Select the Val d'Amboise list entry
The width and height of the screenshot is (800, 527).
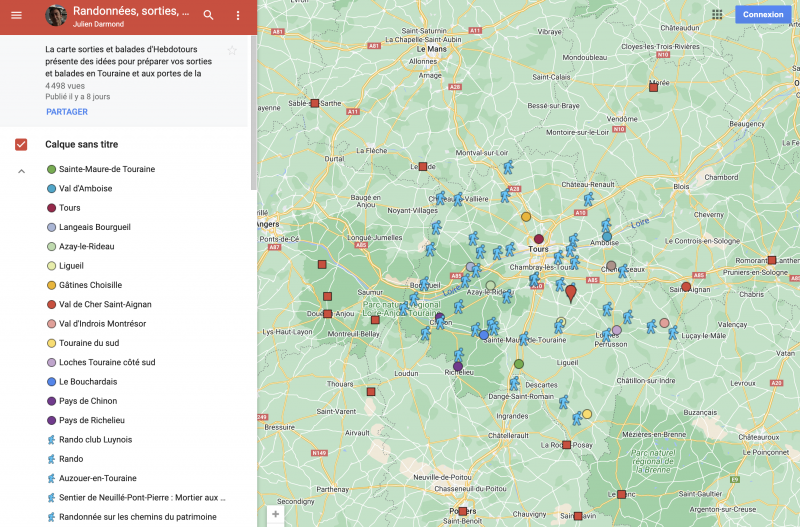coord(85,189)
